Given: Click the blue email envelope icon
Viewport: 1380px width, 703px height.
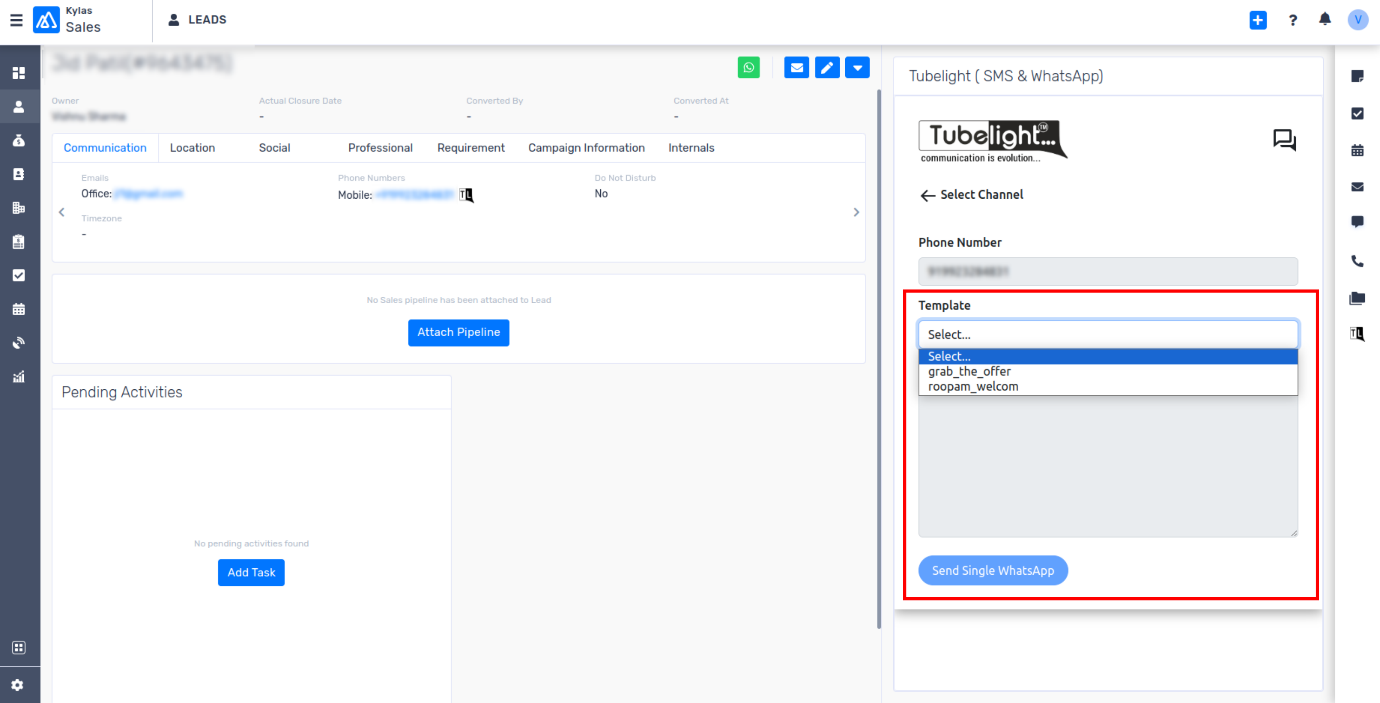Looking at the screenshot, I should click(x=796, y=68).
